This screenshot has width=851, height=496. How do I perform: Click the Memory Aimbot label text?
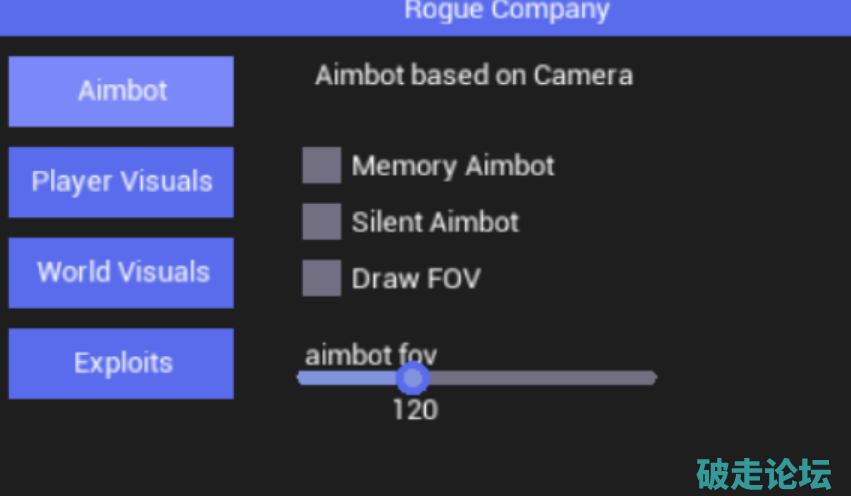[453, 166]
